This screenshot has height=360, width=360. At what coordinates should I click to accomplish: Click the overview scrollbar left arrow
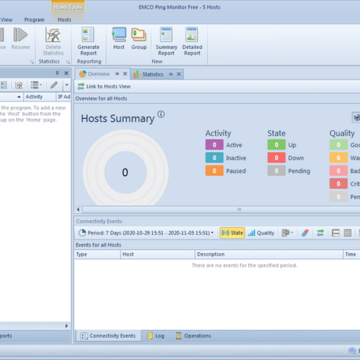pos(78,210)
